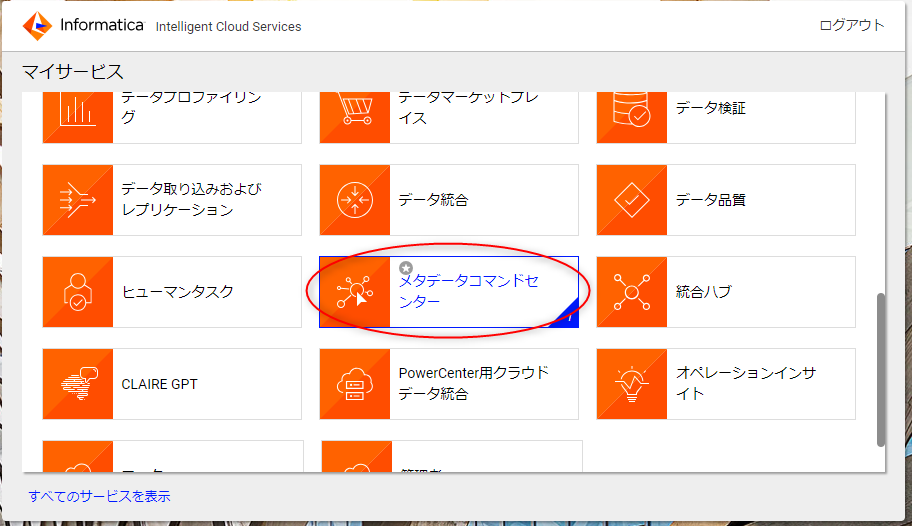Click the services list vertical scrollbar
The image size is (912, 526).
(x=881, y=370)
